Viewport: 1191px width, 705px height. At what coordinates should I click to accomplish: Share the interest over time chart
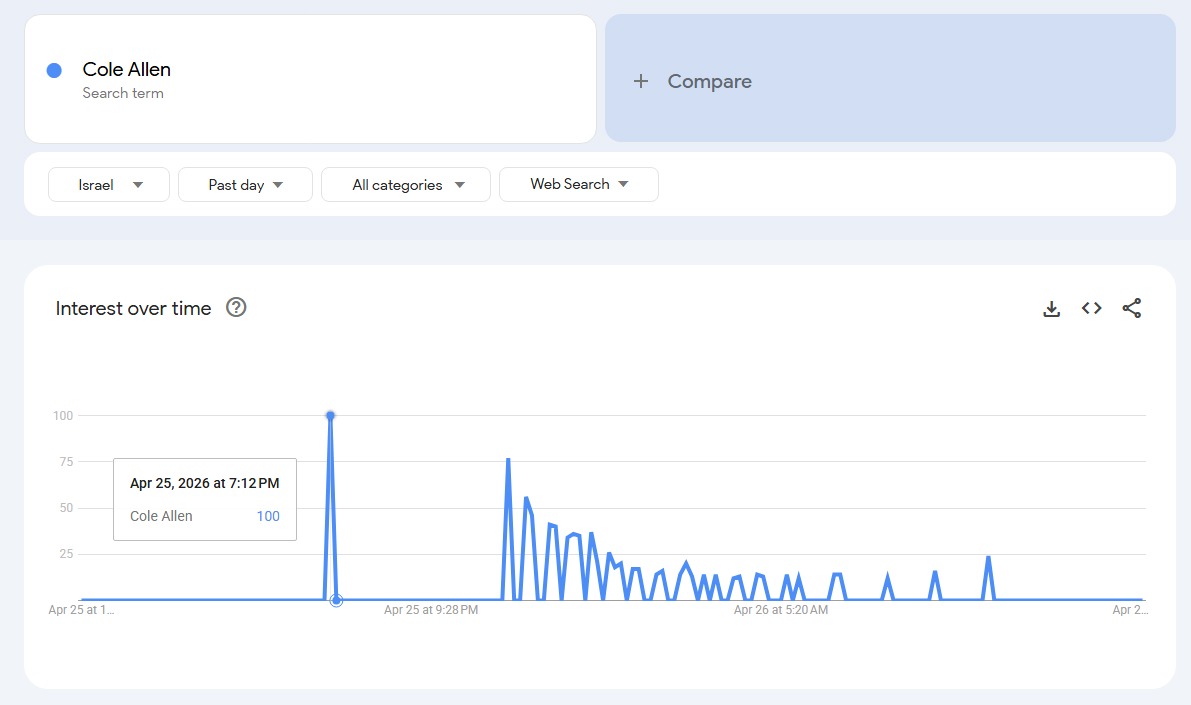[x=1132, y=308]
